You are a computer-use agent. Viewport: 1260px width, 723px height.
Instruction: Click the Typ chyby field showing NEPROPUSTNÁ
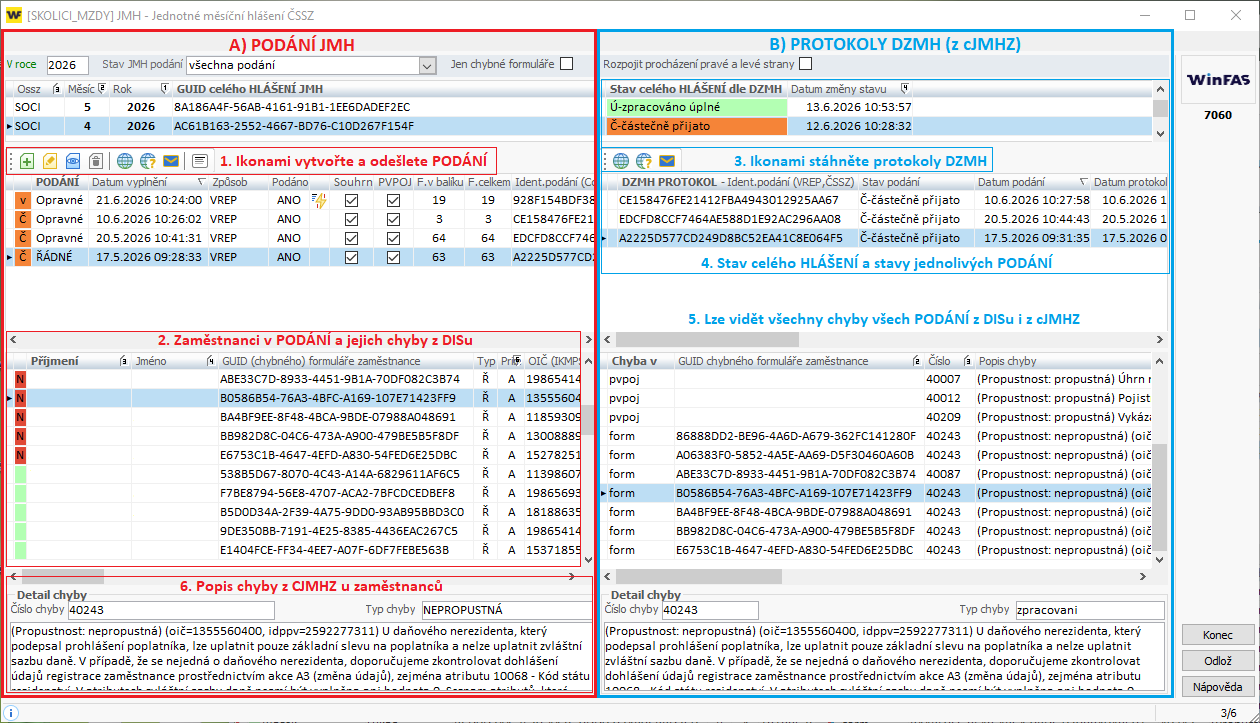505,610
